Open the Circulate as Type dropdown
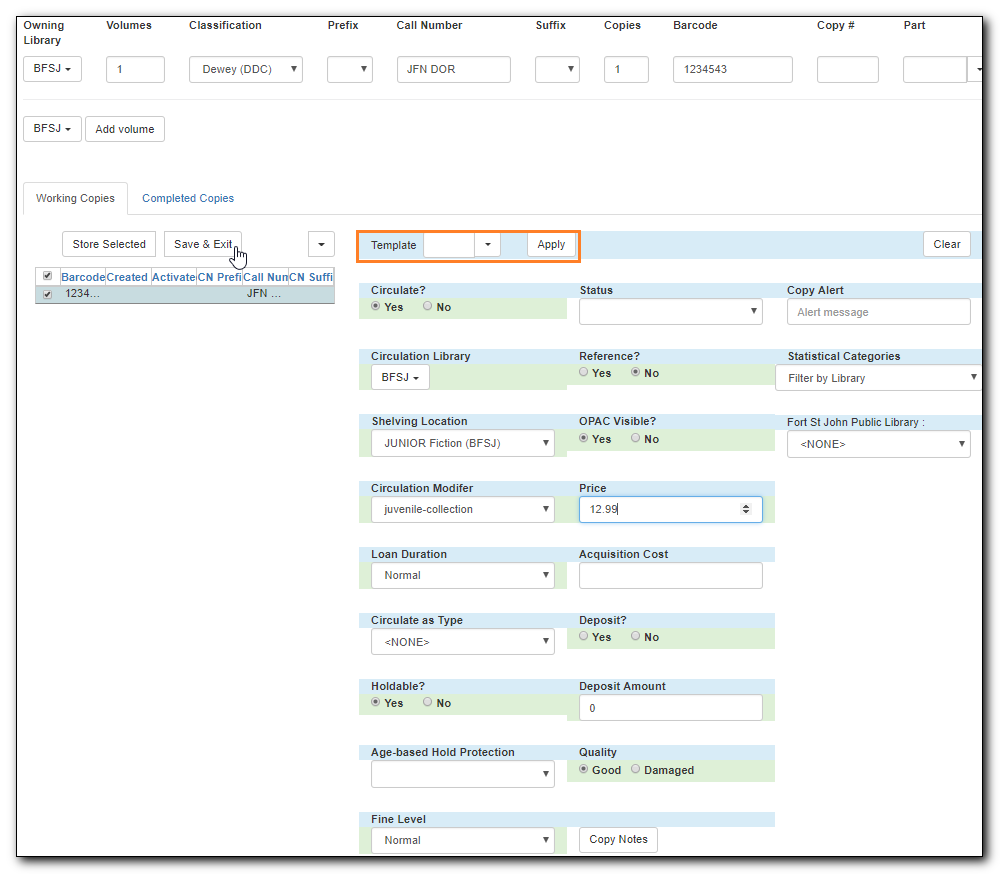1000x874 pixels. click(x=463, y=642)
